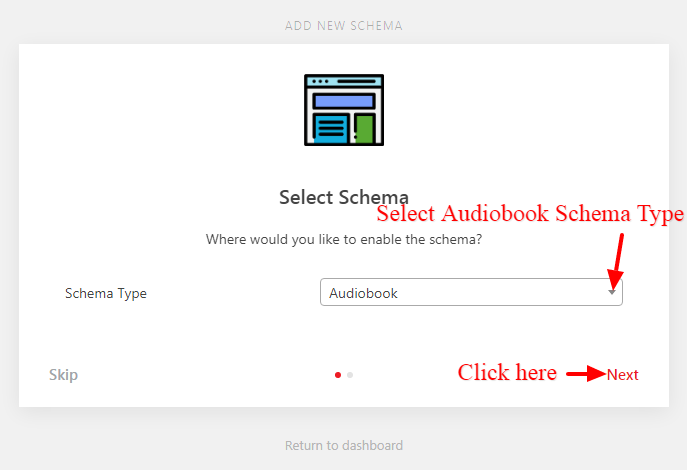Click the green sidebar panel in the illustration
The height and width of the screenshot is (470, 687).
tap(364, 129)
